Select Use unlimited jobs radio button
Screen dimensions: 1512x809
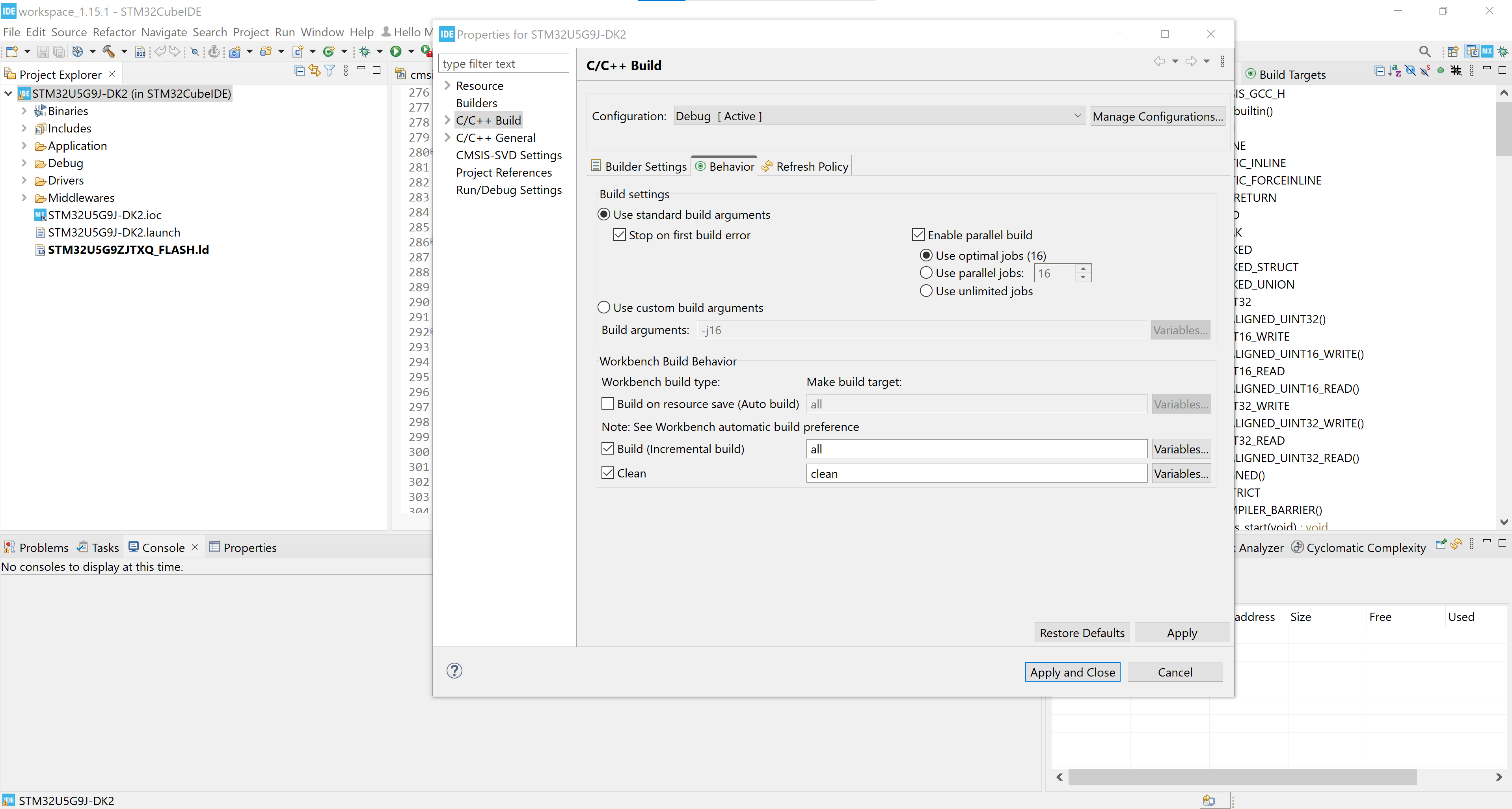pos(926,291)
